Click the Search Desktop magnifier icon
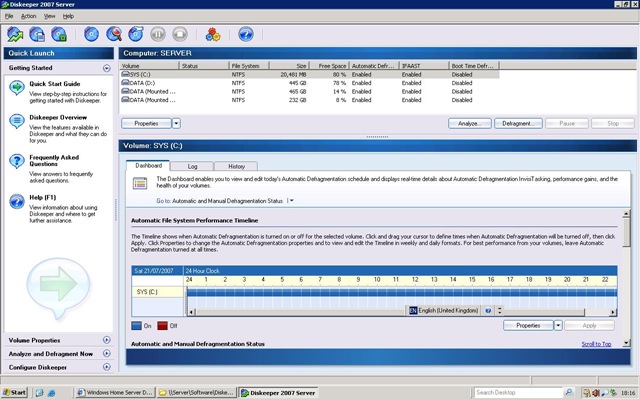Screen dimensions: 640x400 click(568, 392)
